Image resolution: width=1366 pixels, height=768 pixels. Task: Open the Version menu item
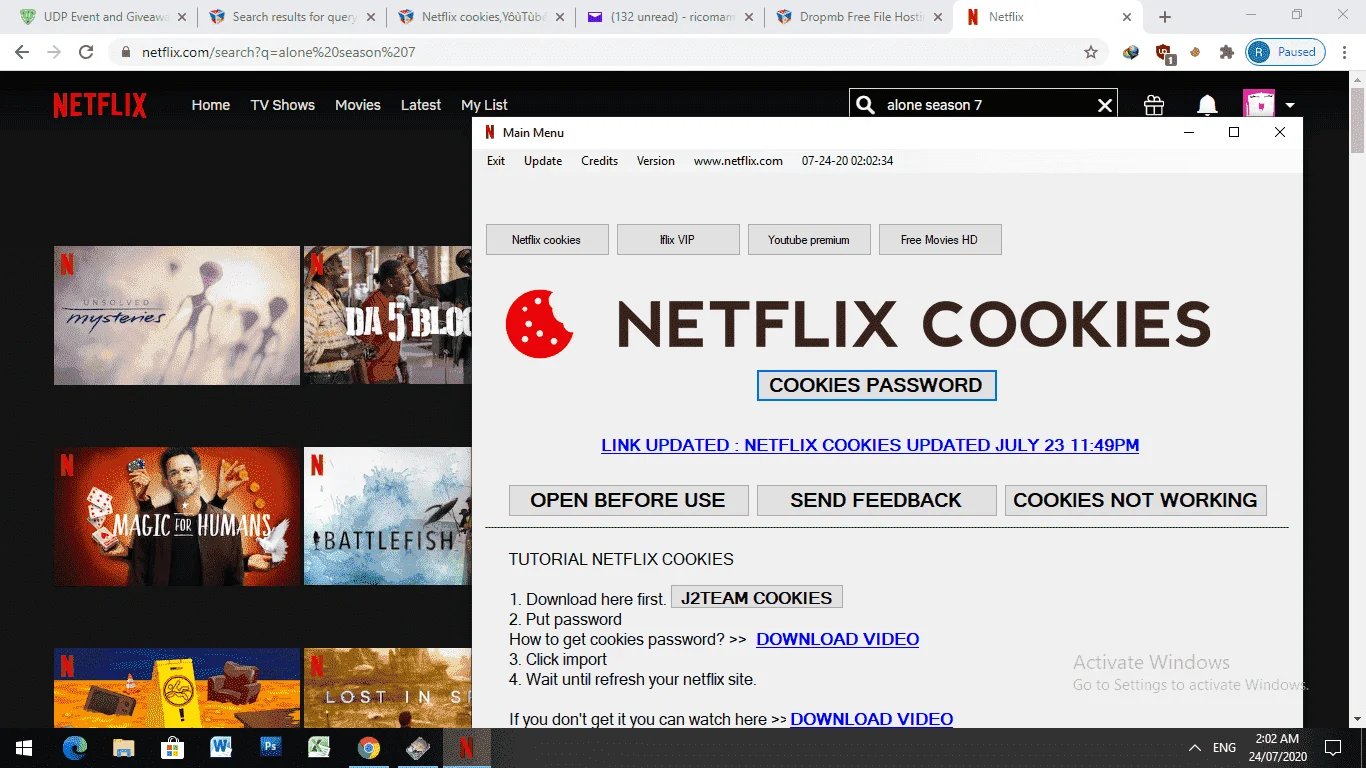(x=656, y=161)
